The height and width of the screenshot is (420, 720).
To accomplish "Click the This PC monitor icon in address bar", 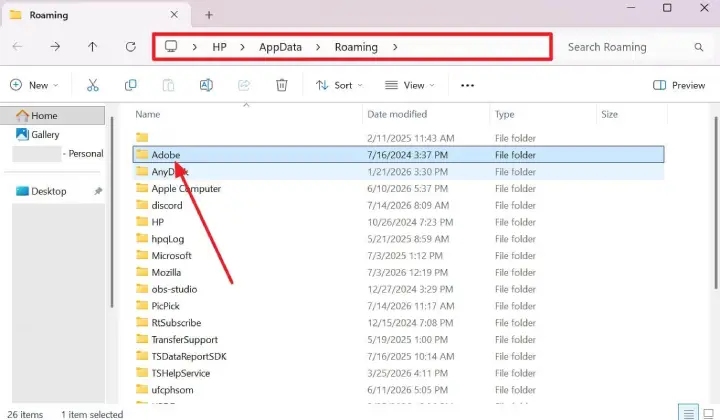I will [171, 46].
